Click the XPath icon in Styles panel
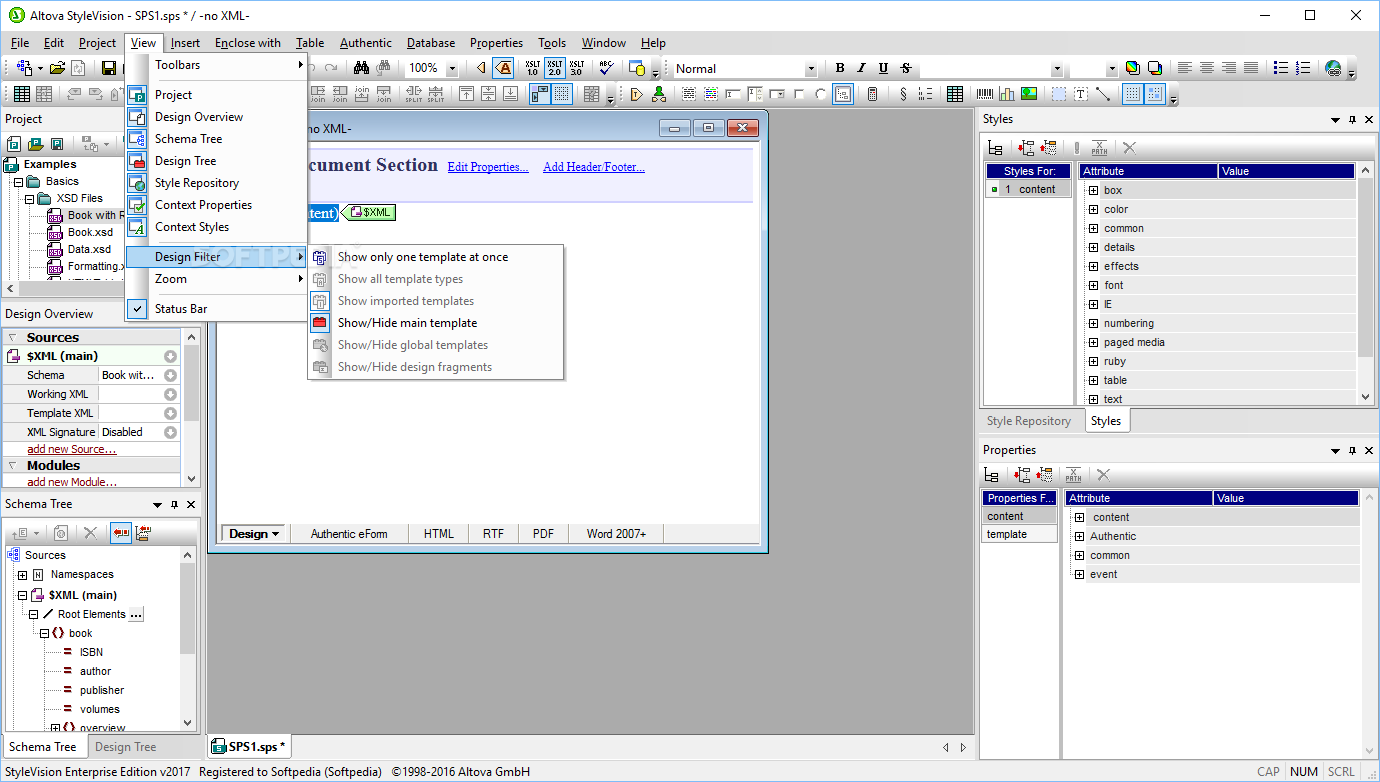1380x782 pixels. pos(1099,147)
